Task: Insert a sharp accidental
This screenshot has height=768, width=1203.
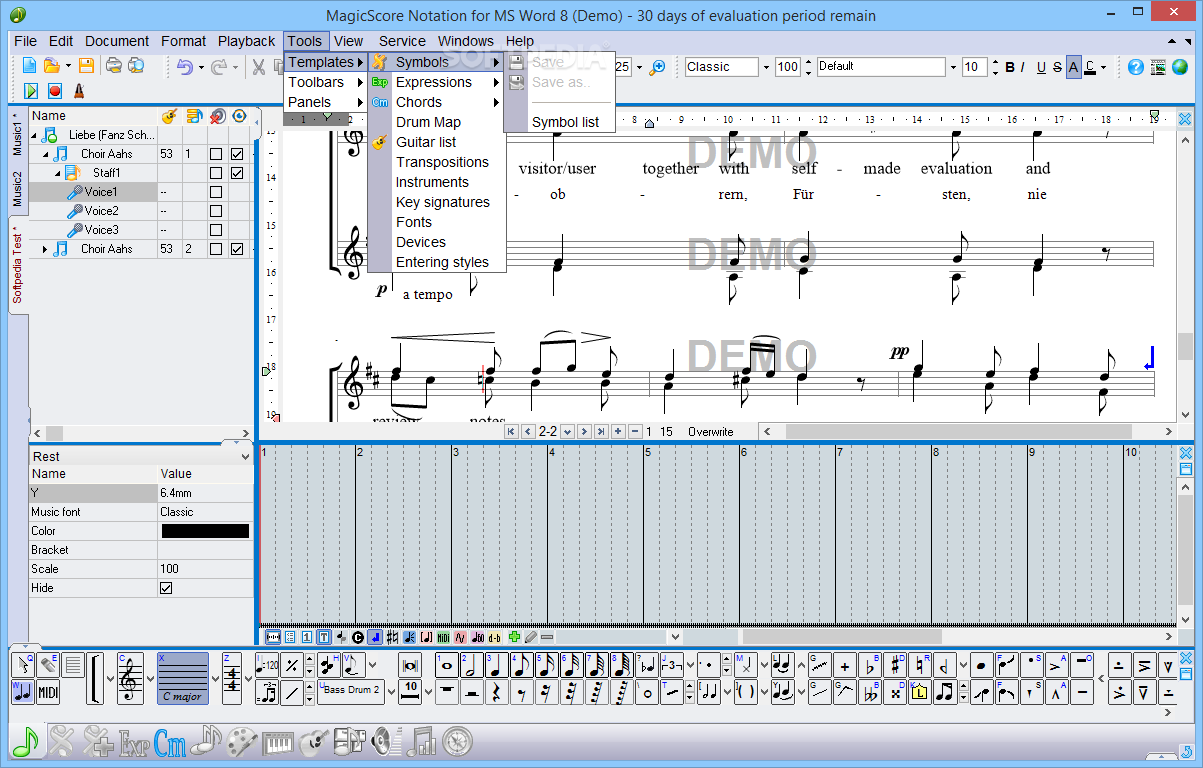Action: point(895,665)
